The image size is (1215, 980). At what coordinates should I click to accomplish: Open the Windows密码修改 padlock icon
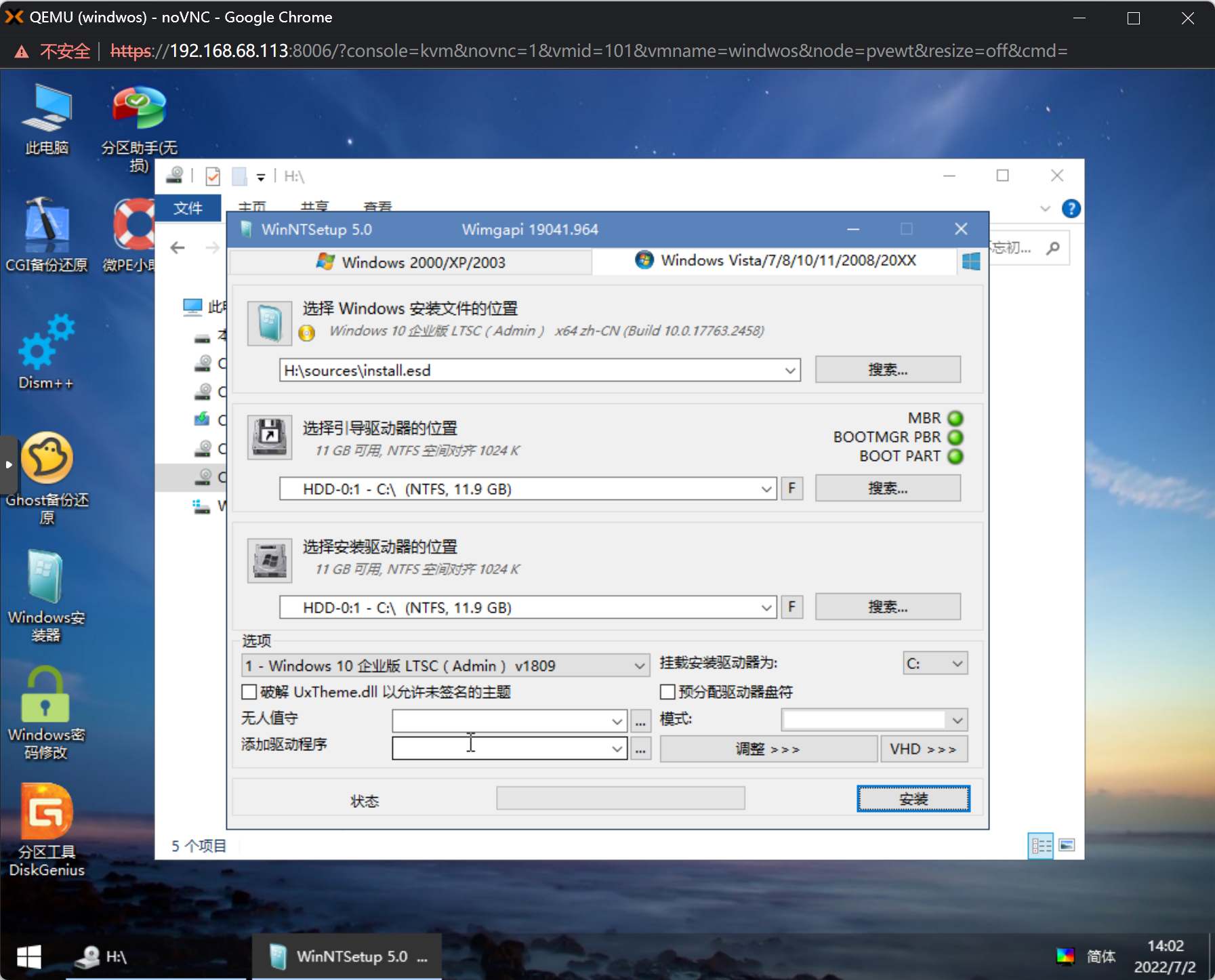point(46,713)
